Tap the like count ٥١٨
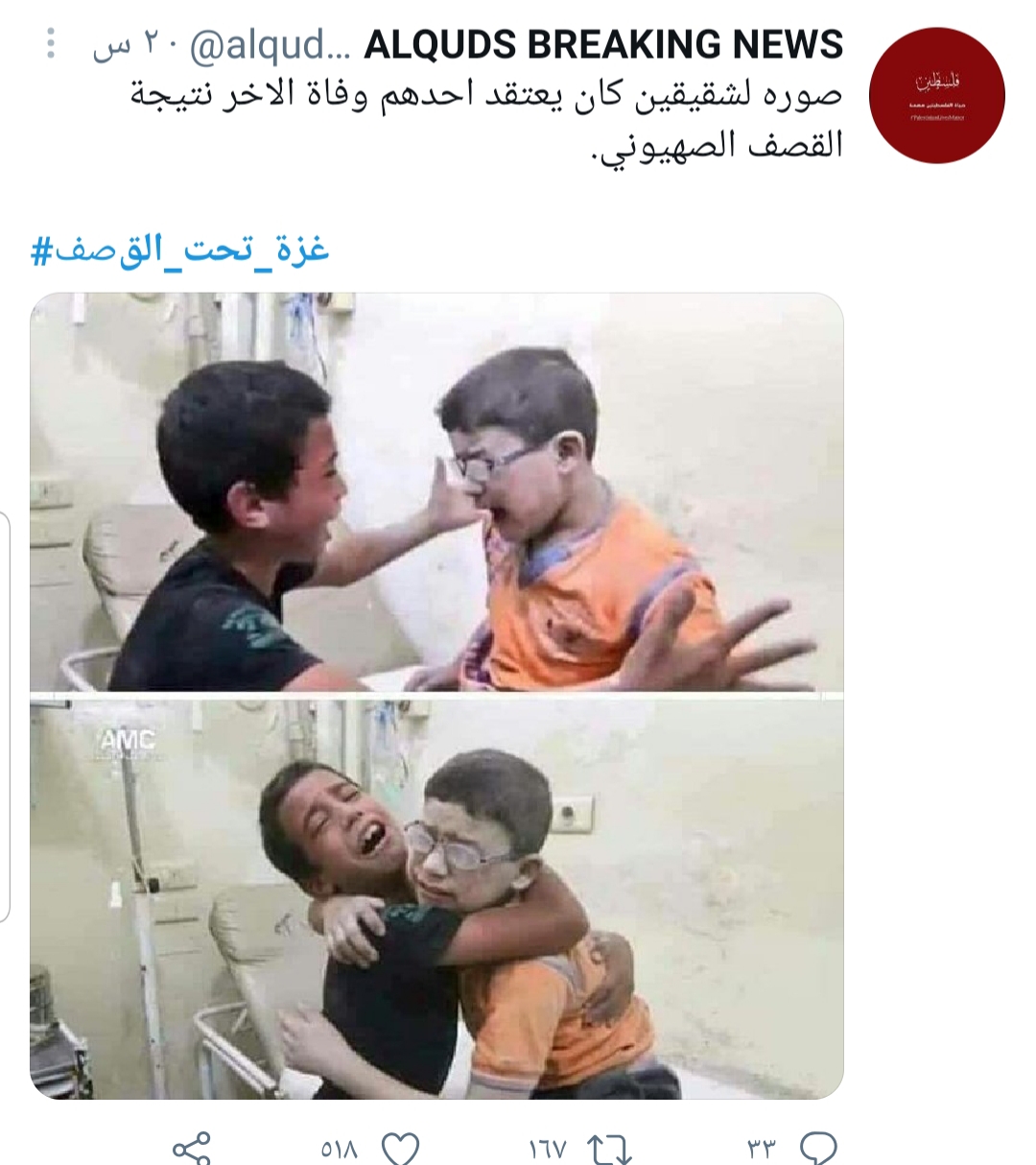 tap(340, 1149)
